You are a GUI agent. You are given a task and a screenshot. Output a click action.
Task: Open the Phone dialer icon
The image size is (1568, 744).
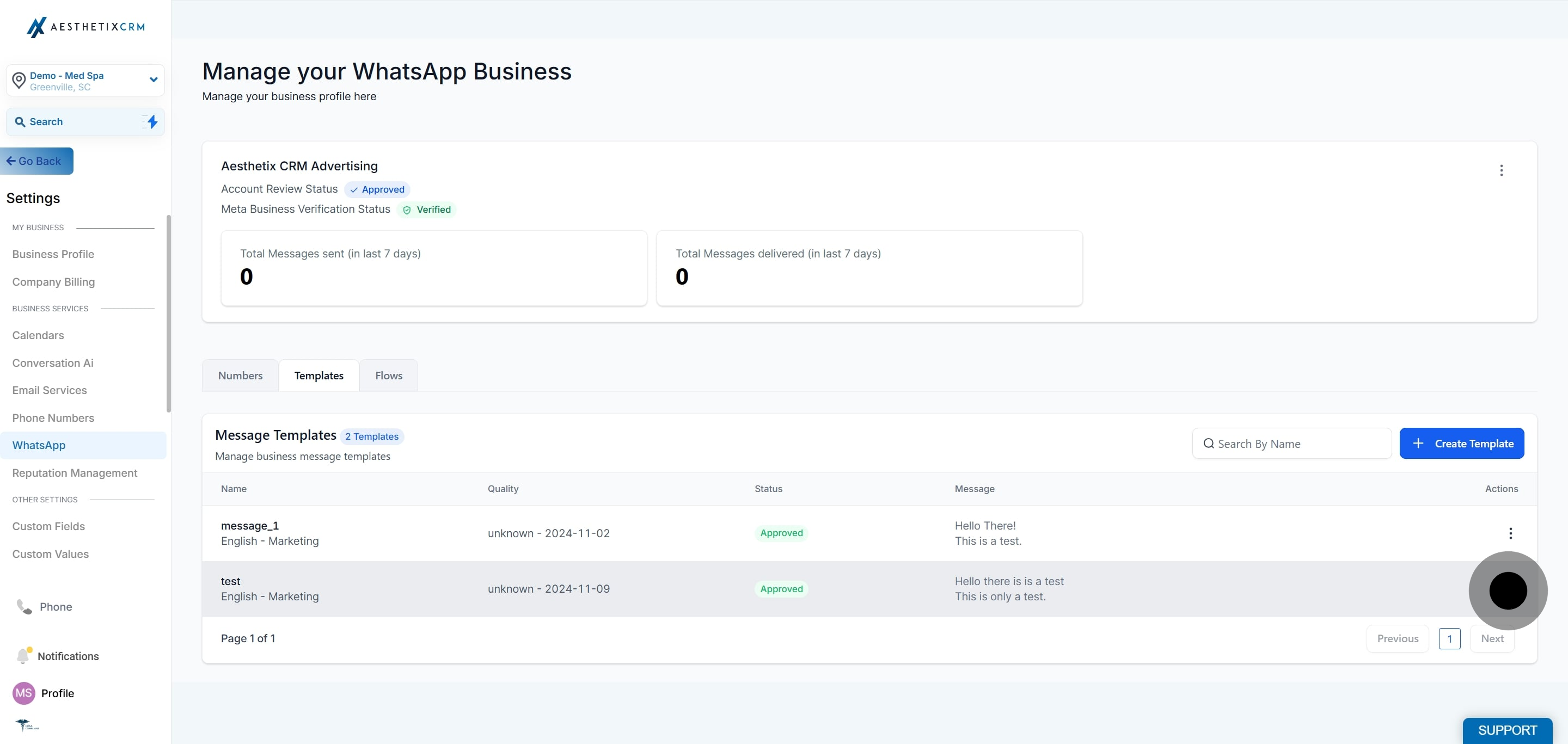coord(24,606)
